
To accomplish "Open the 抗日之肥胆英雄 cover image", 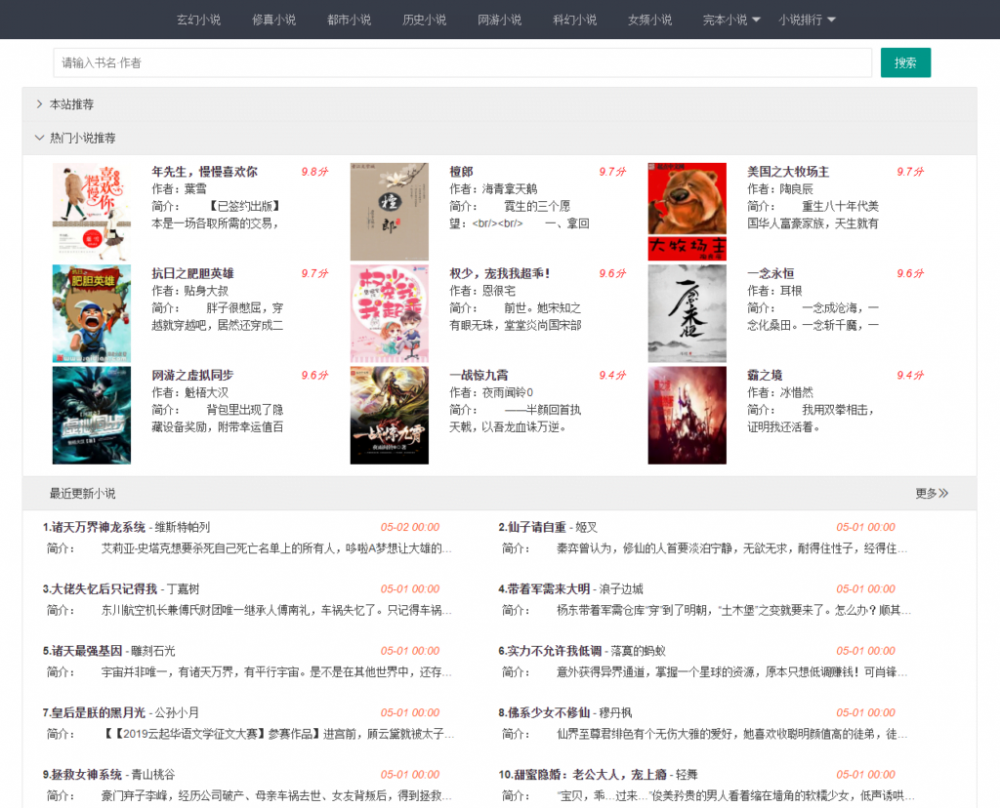I will point(92,313).
